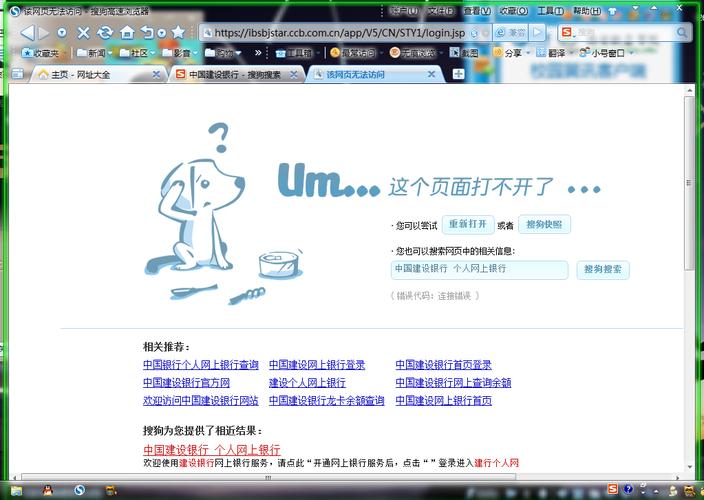Open the 工具(T) menu
The width and height of the screenshot is (704, 500).
[551, 10]
